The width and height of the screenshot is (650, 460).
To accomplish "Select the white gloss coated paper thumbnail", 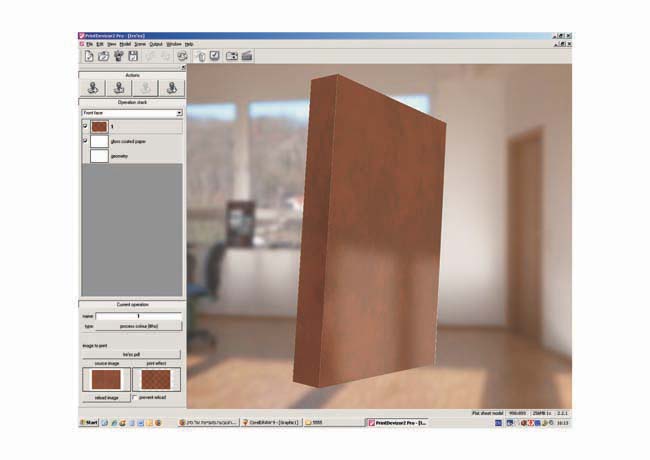I will coord(99,141).
